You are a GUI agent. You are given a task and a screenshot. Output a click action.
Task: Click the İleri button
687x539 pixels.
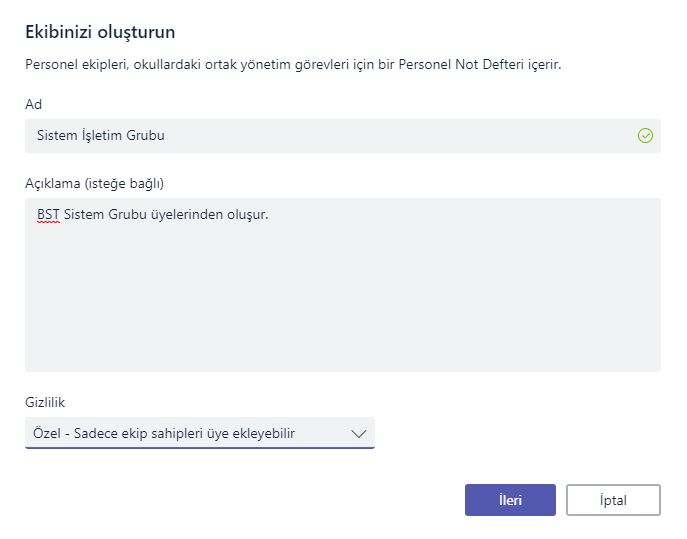[510, 500]
